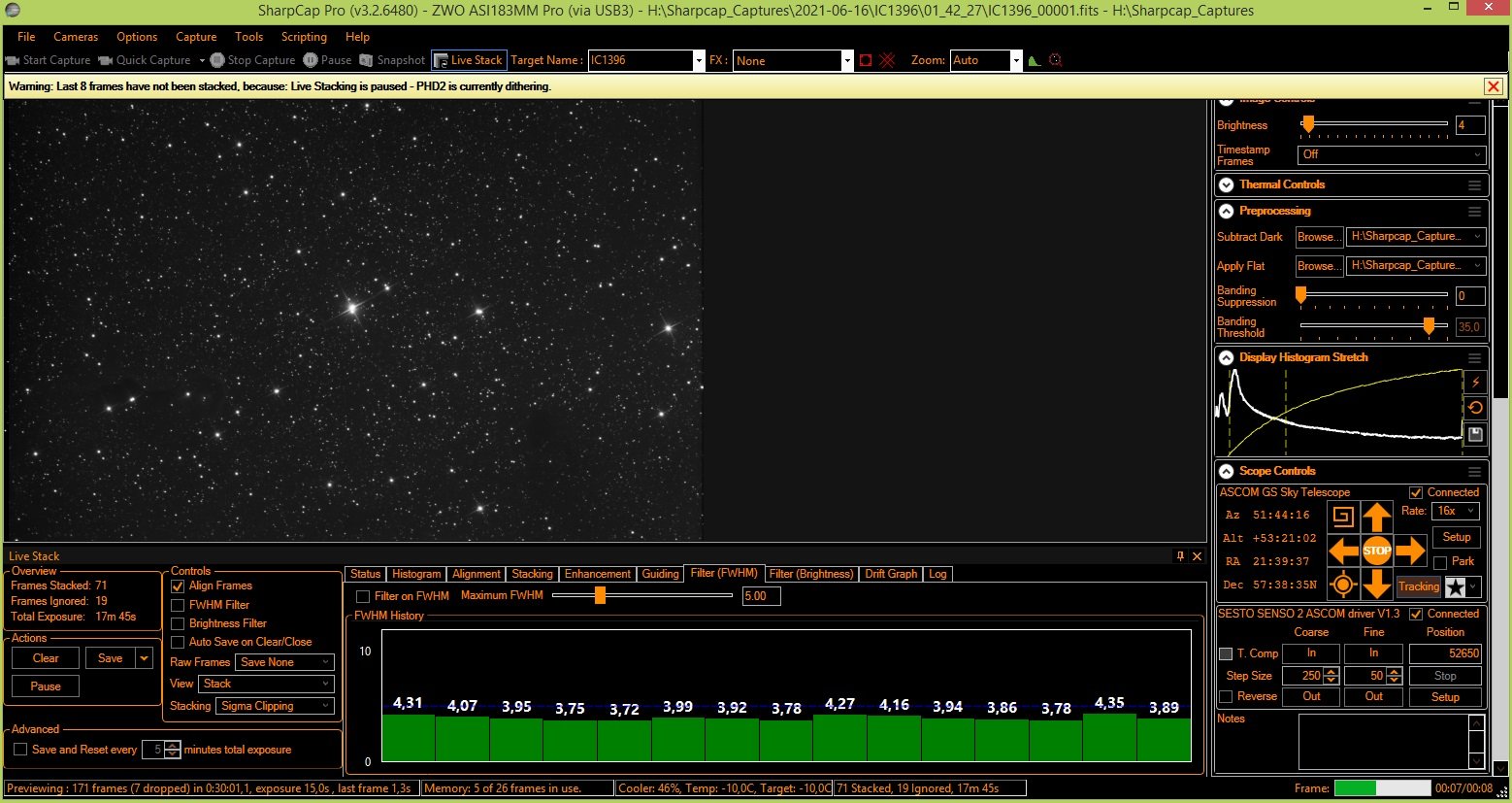Viewport: 1512px width, 803px height.
Task: Click the toolbar Pause capture button
Action: [327, 60]
